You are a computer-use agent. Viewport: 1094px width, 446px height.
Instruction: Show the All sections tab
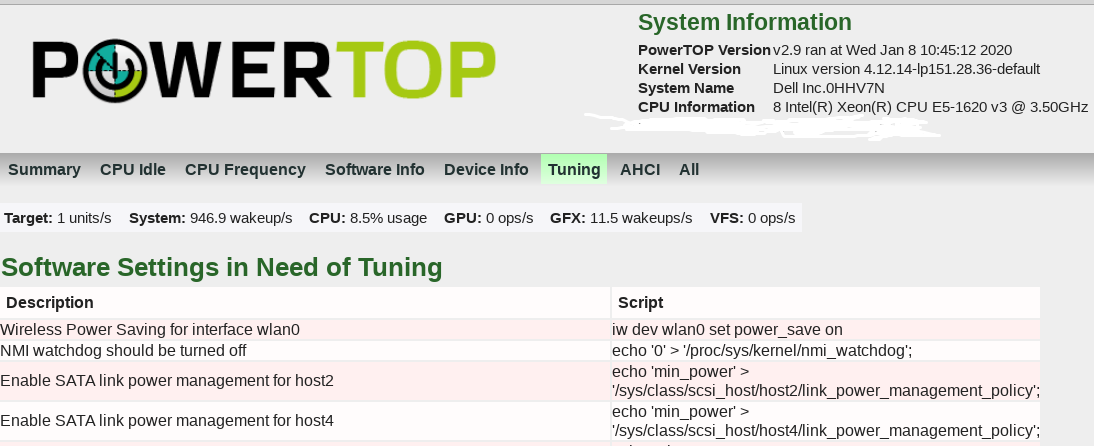coord(689,170)
